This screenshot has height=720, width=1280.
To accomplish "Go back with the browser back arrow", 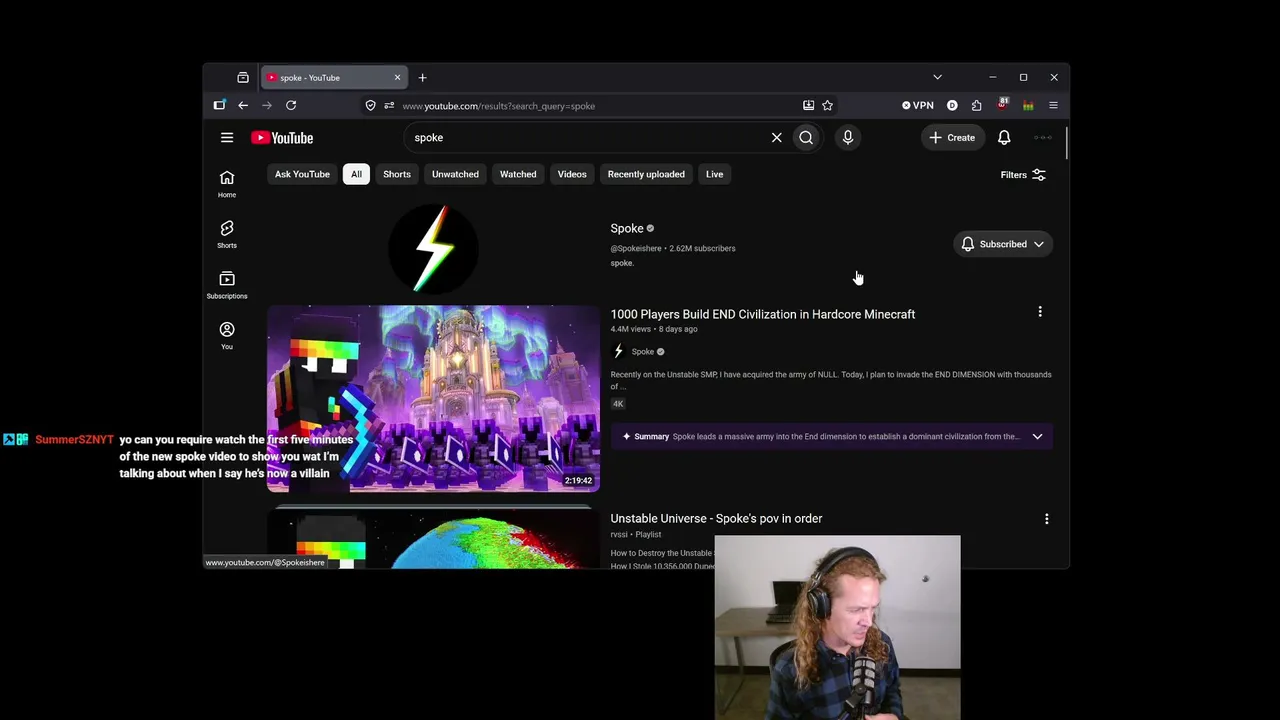I will tap(243, 105).
